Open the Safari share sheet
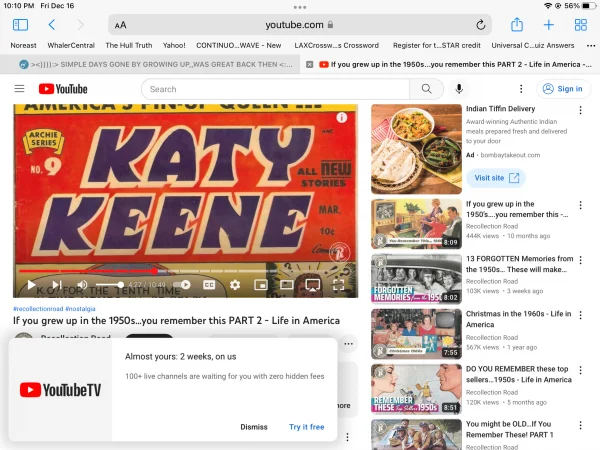This screenshot has width=600, height=450. tap(517, 24)
